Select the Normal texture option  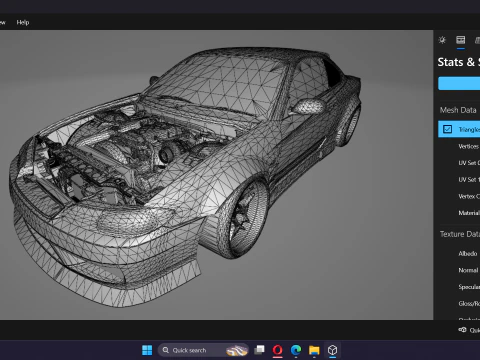468,270
